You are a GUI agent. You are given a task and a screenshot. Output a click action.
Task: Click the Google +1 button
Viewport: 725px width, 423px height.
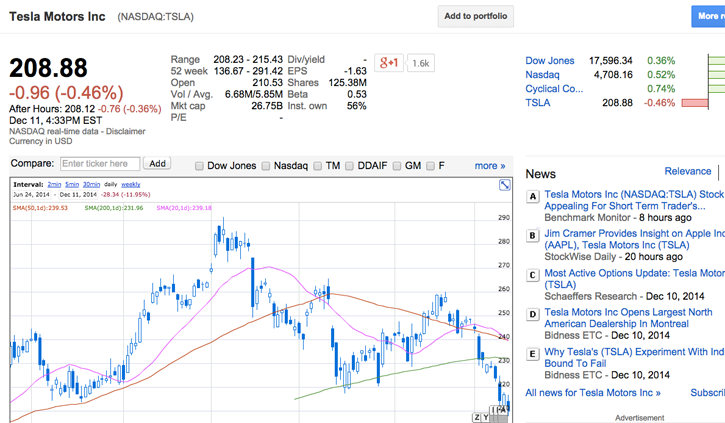click(x=389, y=63)
